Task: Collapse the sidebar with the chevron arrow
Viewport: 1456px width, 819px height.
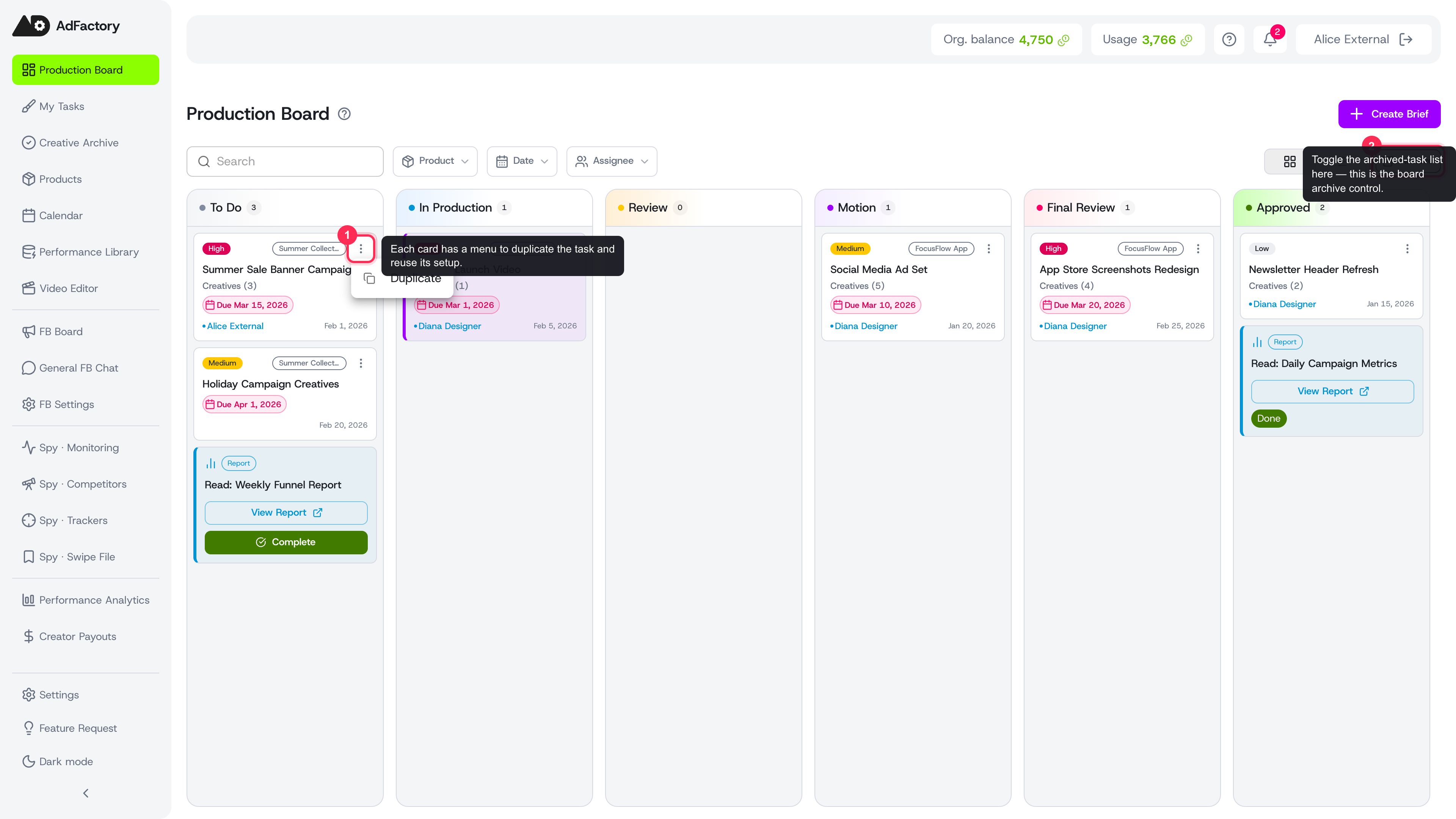Action: click(86, 794)
